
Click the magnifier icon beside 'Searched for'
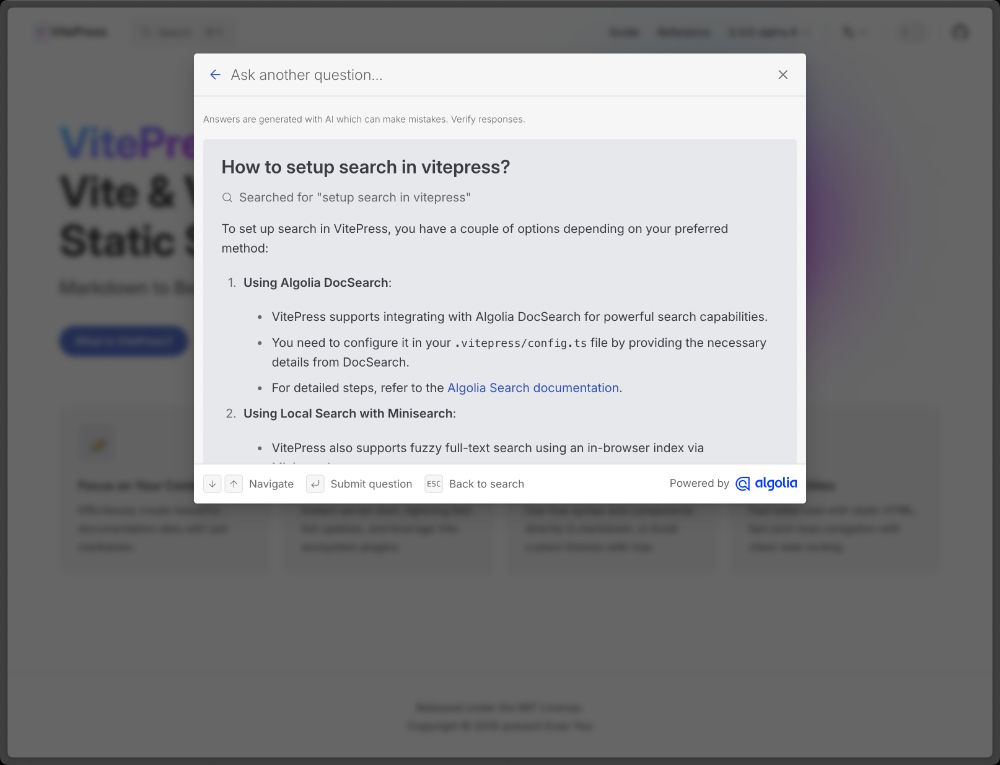(226, 198)
